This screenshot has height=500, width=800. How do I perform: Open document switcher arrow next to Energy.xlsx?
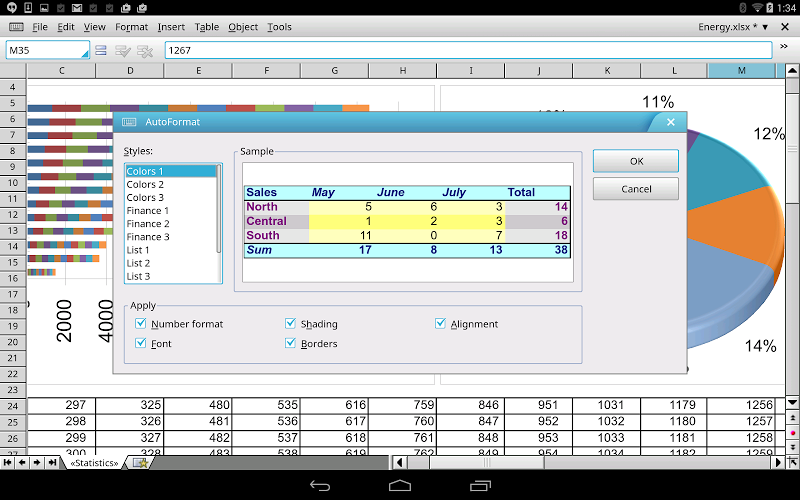[765, 28]
